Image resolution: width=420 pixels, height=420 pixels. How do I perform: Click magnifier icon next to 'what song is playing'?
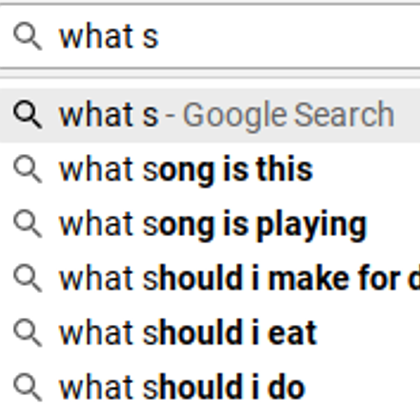point(28,224)
